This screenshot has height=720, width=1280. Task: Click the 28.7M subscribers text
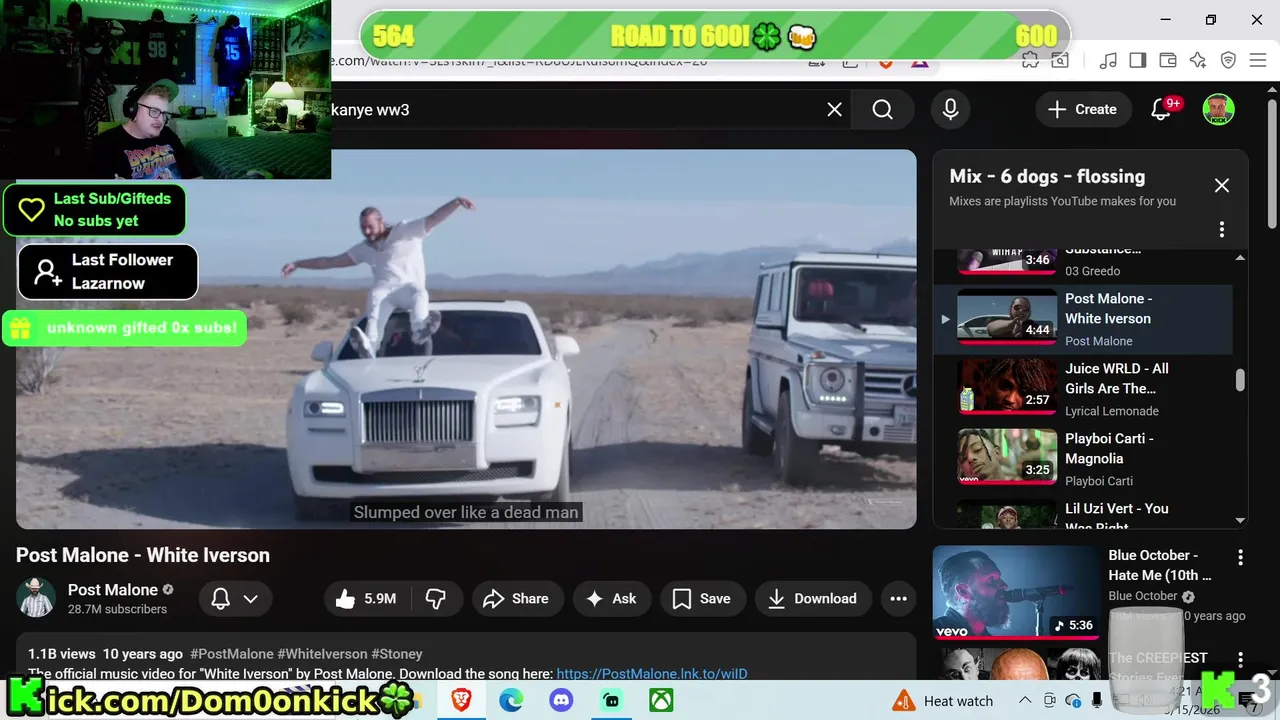[117, 609]
